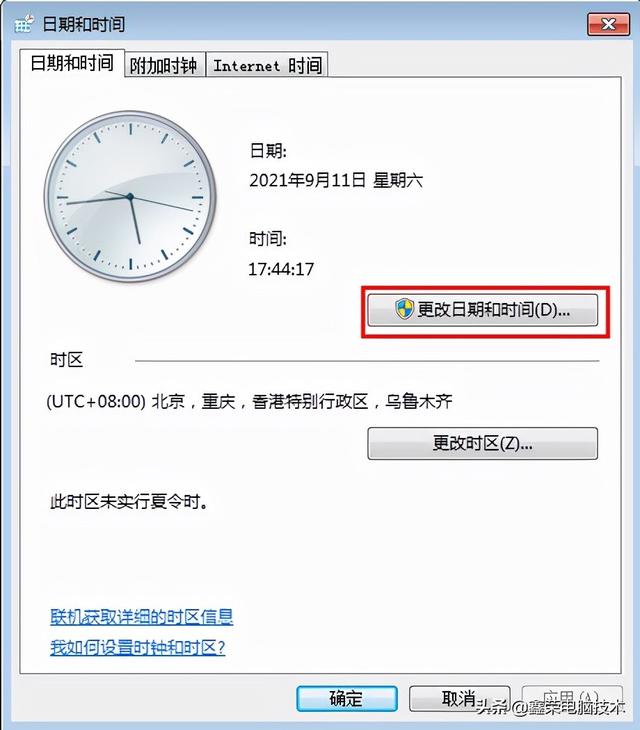This screenshot has height=730, width=640.
Task: Click the 日期和时间 window title text
Action: [84, 24]
